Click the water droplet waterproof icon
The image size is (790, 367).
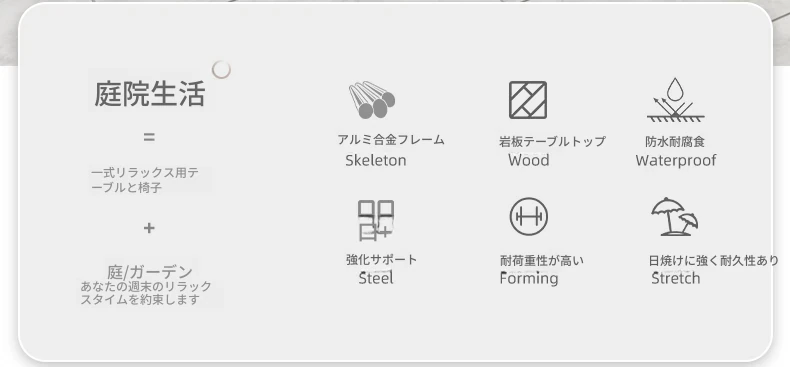(x=675, y=100)
